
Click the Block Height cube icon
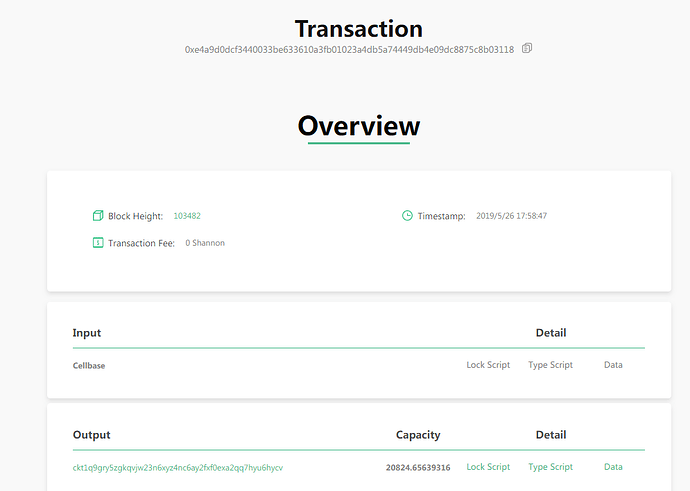98,216
